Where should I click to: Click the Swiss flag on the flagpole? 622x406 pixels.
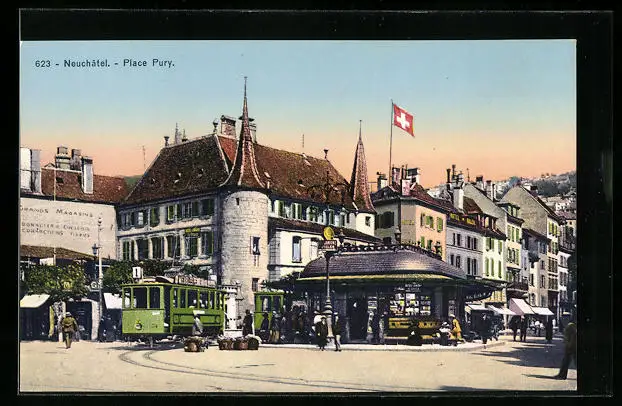click(403, 120)
